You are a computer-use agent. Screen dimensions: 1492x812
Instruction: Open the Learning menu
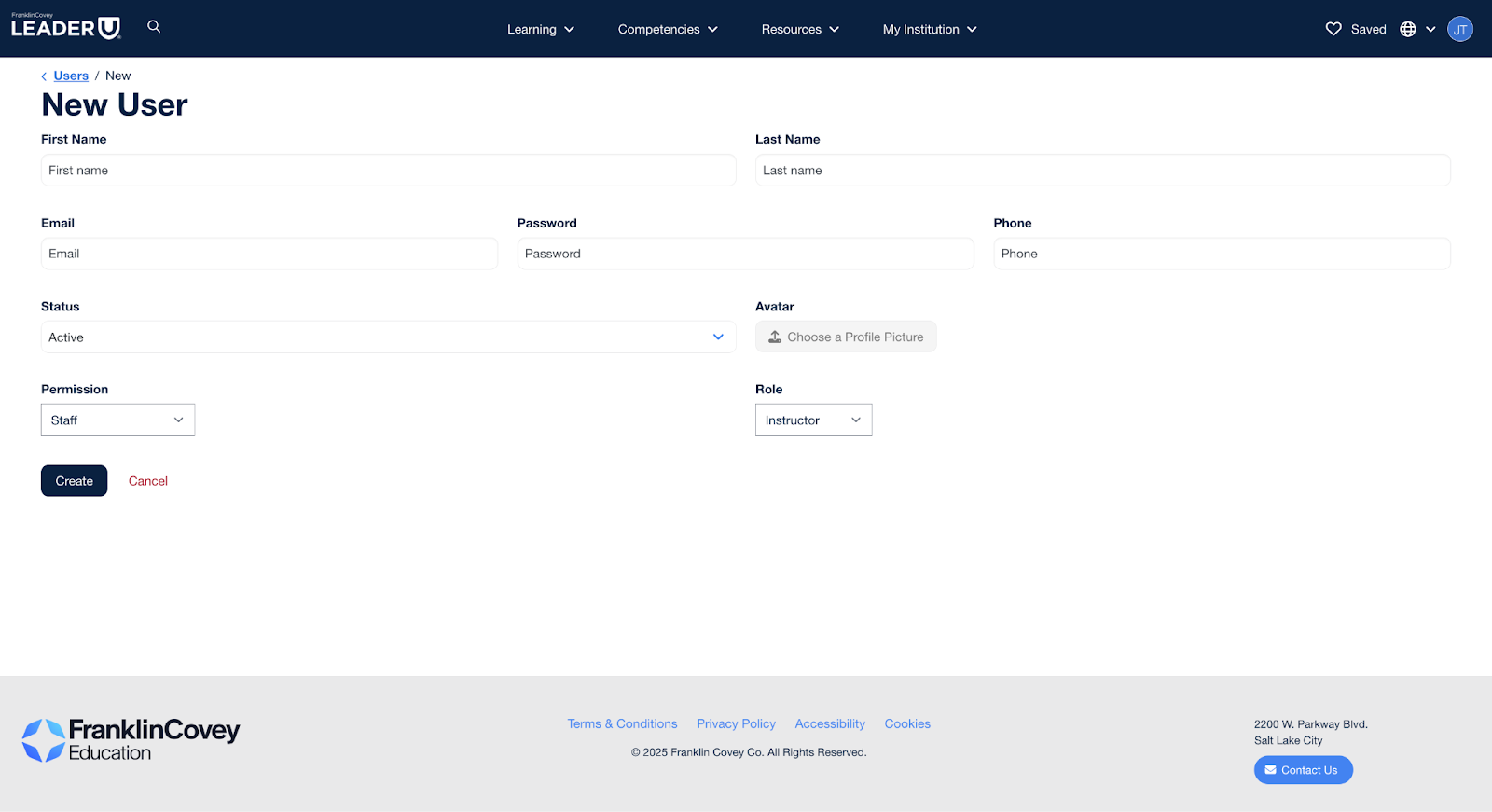[540, 29]
